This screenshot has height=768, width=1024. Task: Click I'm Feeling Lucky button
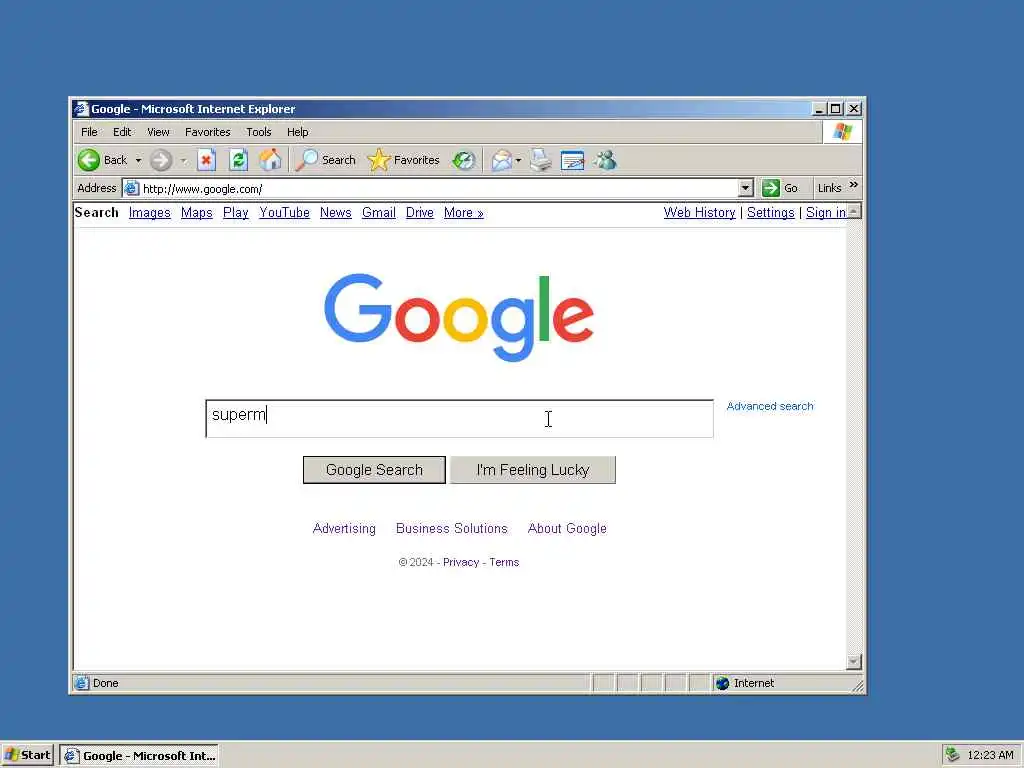point(533,470)
